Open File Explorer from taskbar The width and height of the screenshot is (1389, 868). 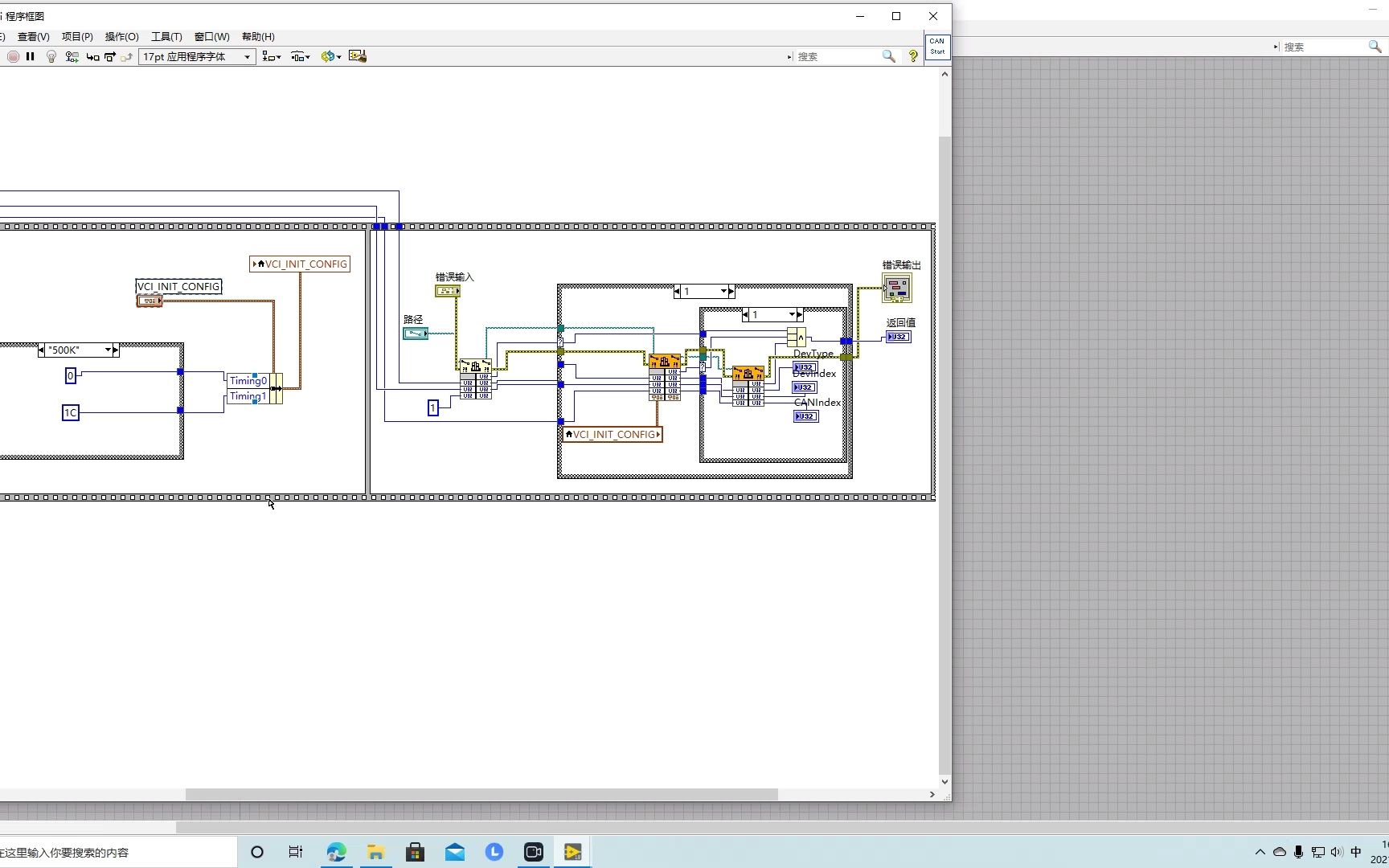(375, 852)
